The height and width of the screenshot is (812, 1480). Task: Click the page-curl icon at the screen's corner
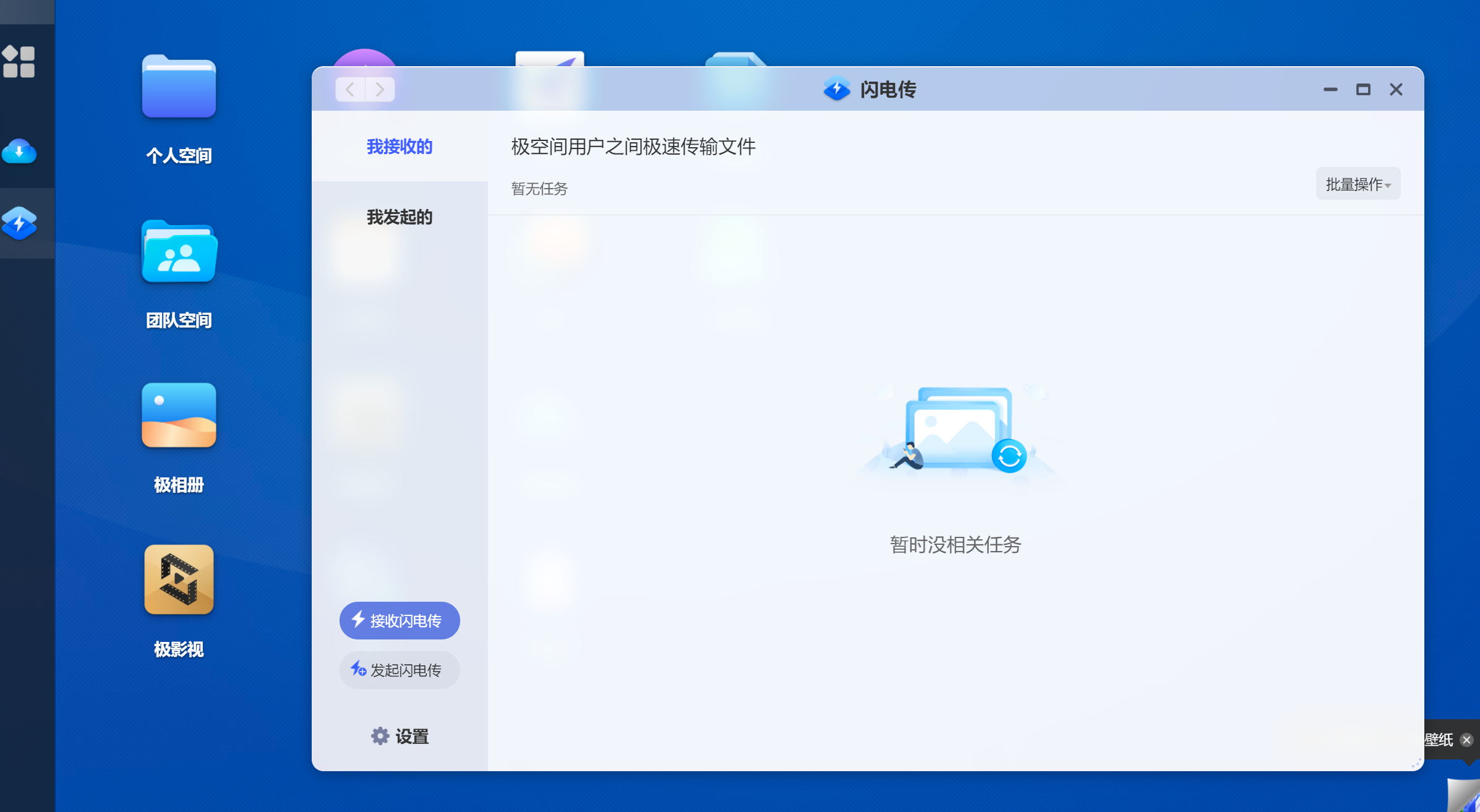[1464, 796]
